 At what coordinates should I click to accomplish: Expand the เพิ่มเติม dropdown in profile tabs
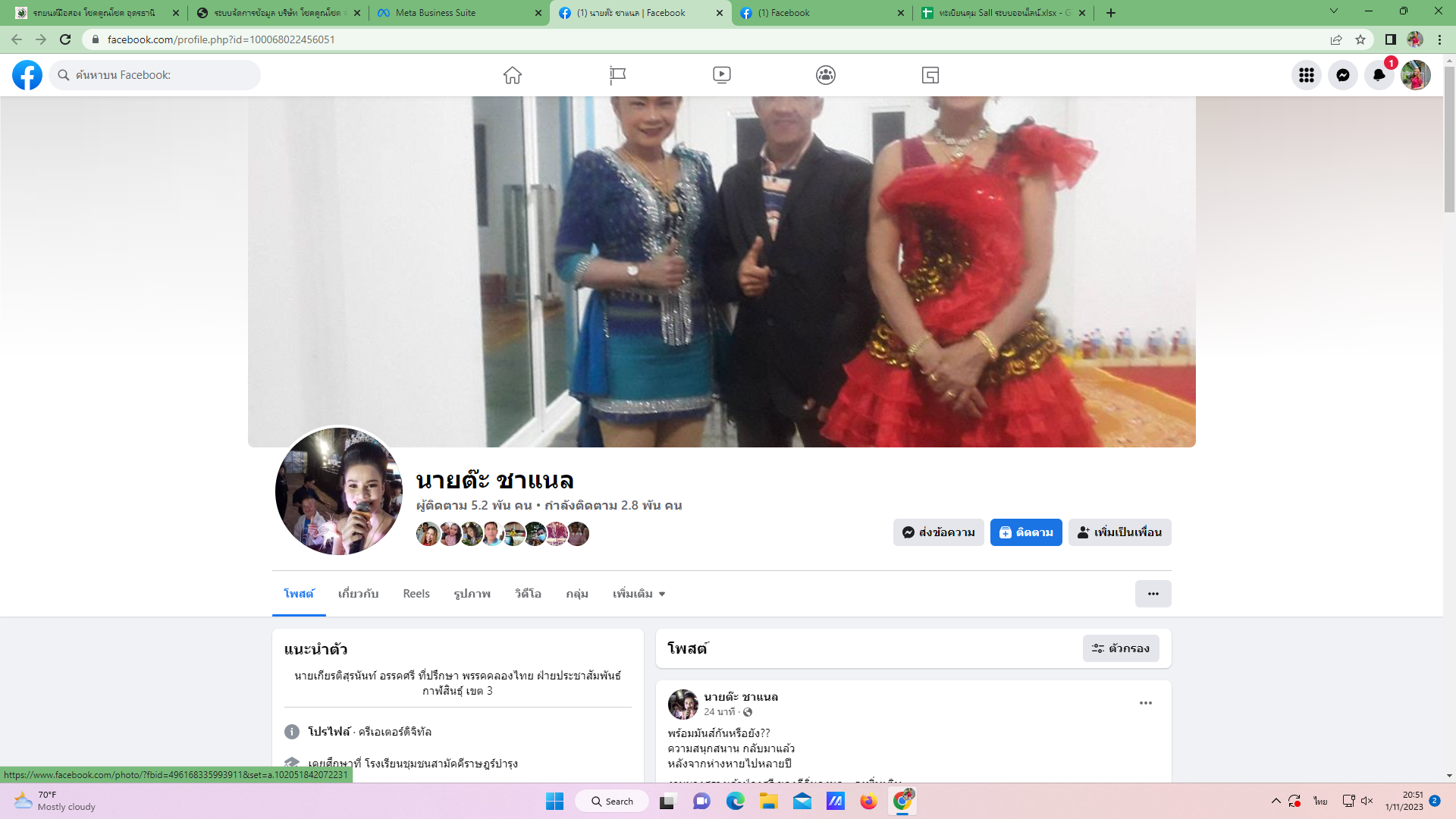click(x=639, y=594)
